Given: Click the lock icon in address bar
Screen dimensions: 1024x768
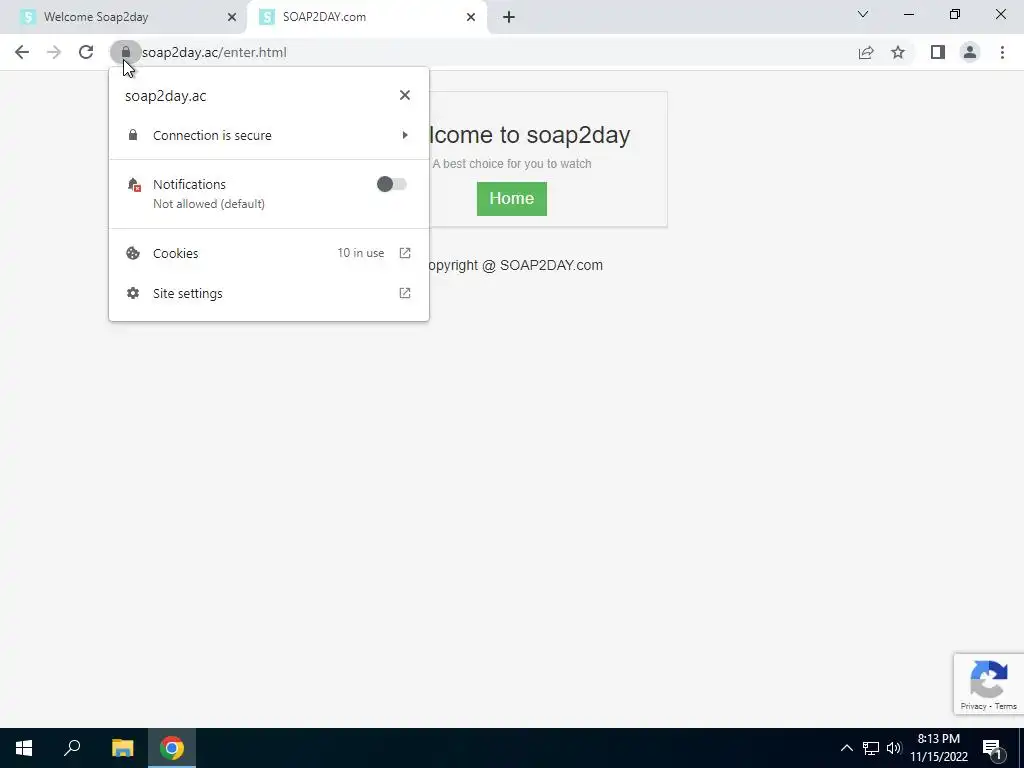Looking at the screenshot, I should [125, 52].
